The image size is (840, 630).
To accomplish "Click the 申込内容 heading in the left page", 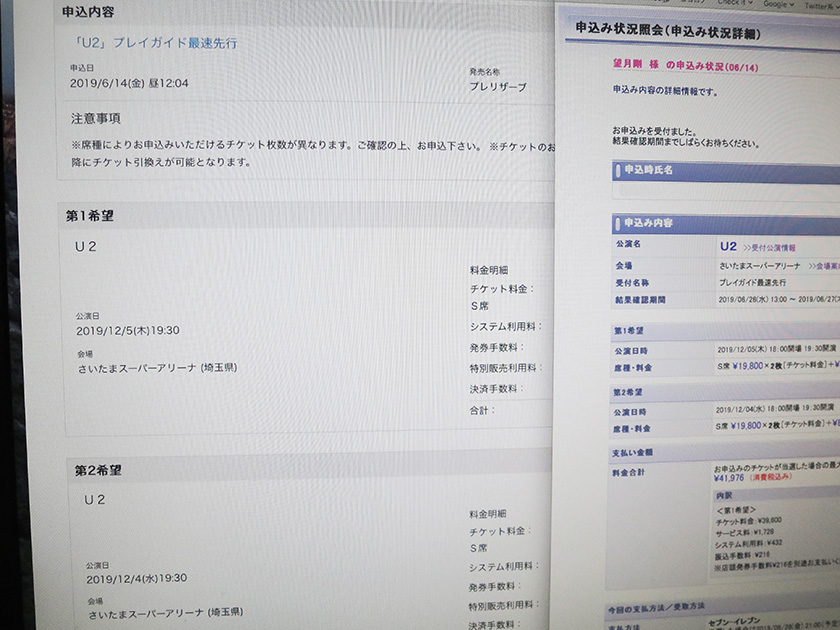I will point(88,12).
